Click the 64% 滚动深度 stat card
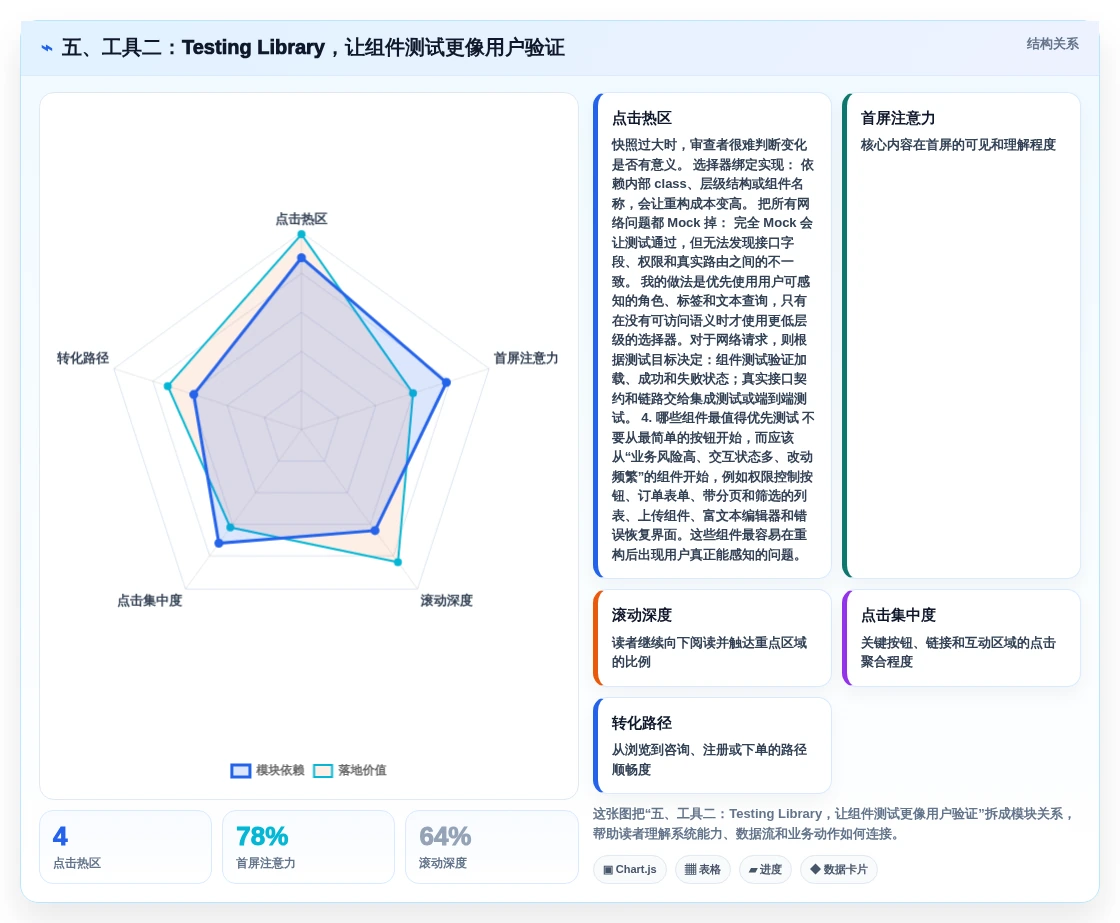This screenshot has height=923, width=1120. 491,847
